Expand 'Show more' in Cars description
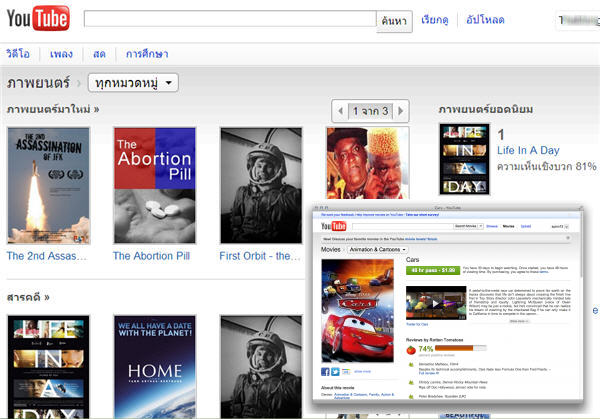This screenshot has width=600, height=419. [x=519, y=321]
